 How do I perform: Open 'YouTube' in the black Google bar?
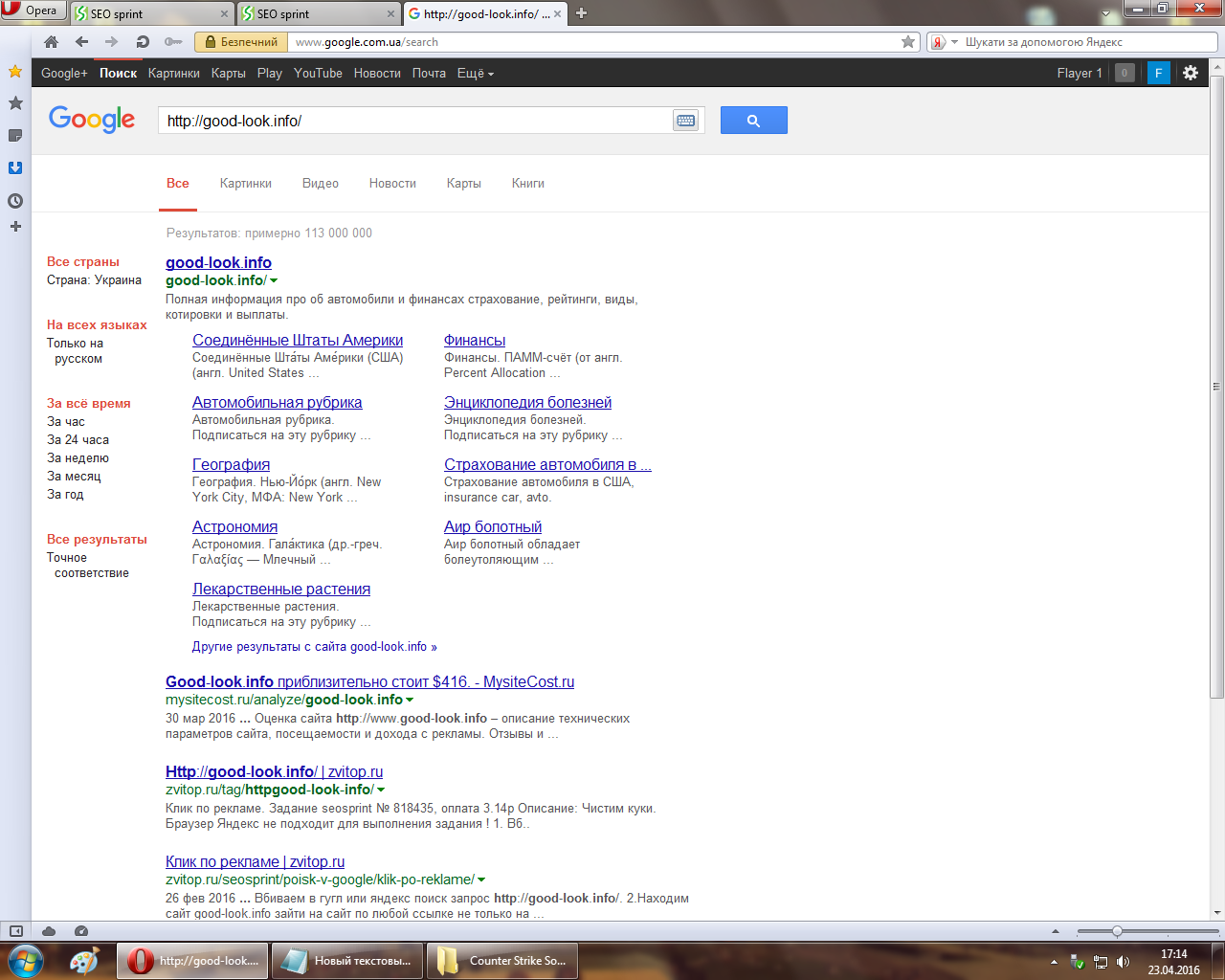pos(318,73)
